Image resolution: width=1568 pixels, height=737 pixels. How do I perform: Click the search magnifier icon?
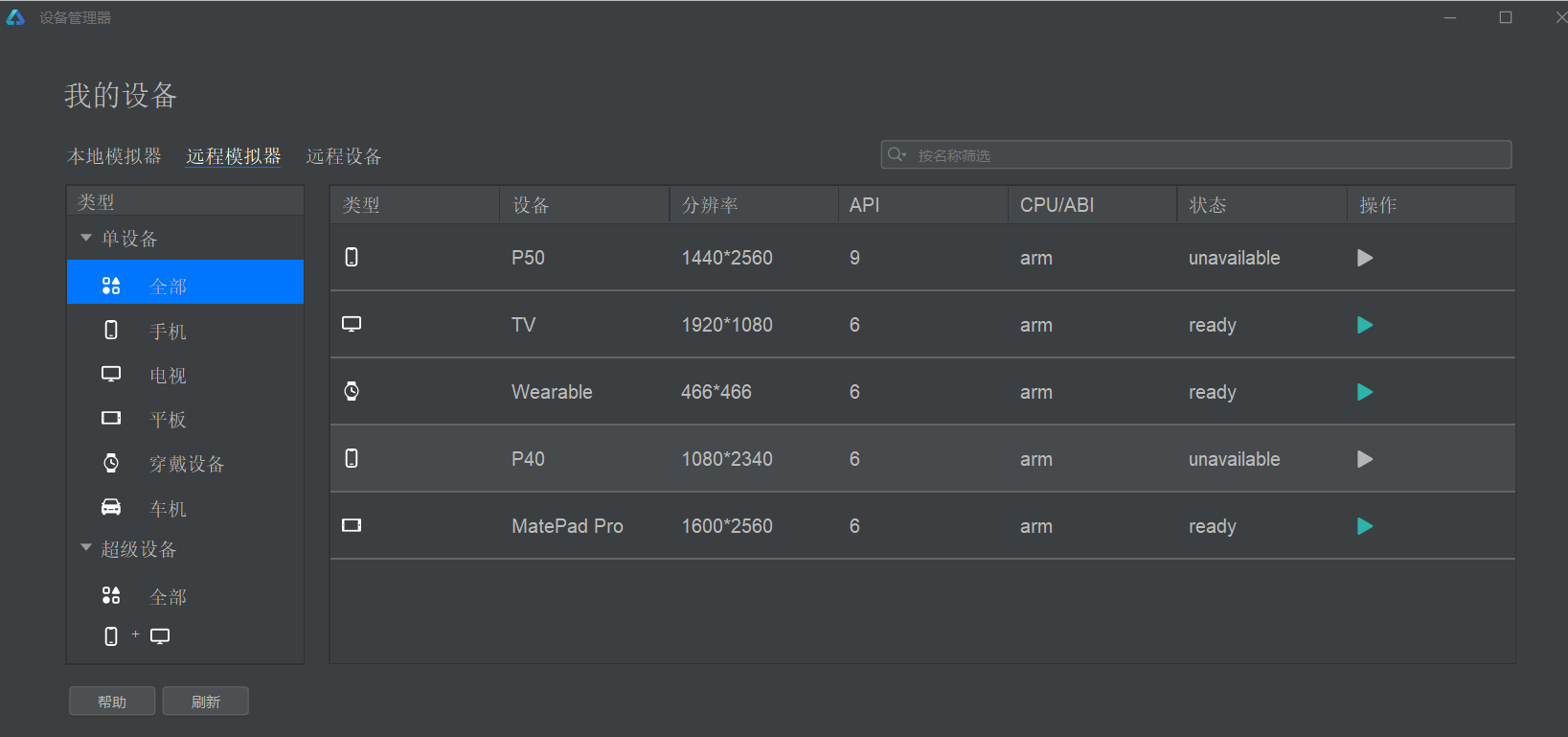click(x=897, y=154)
